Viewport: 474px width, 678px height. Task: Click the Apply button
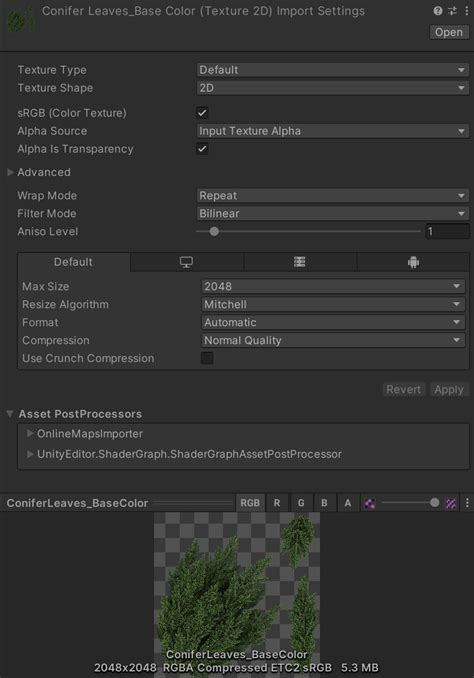[449, 390]
